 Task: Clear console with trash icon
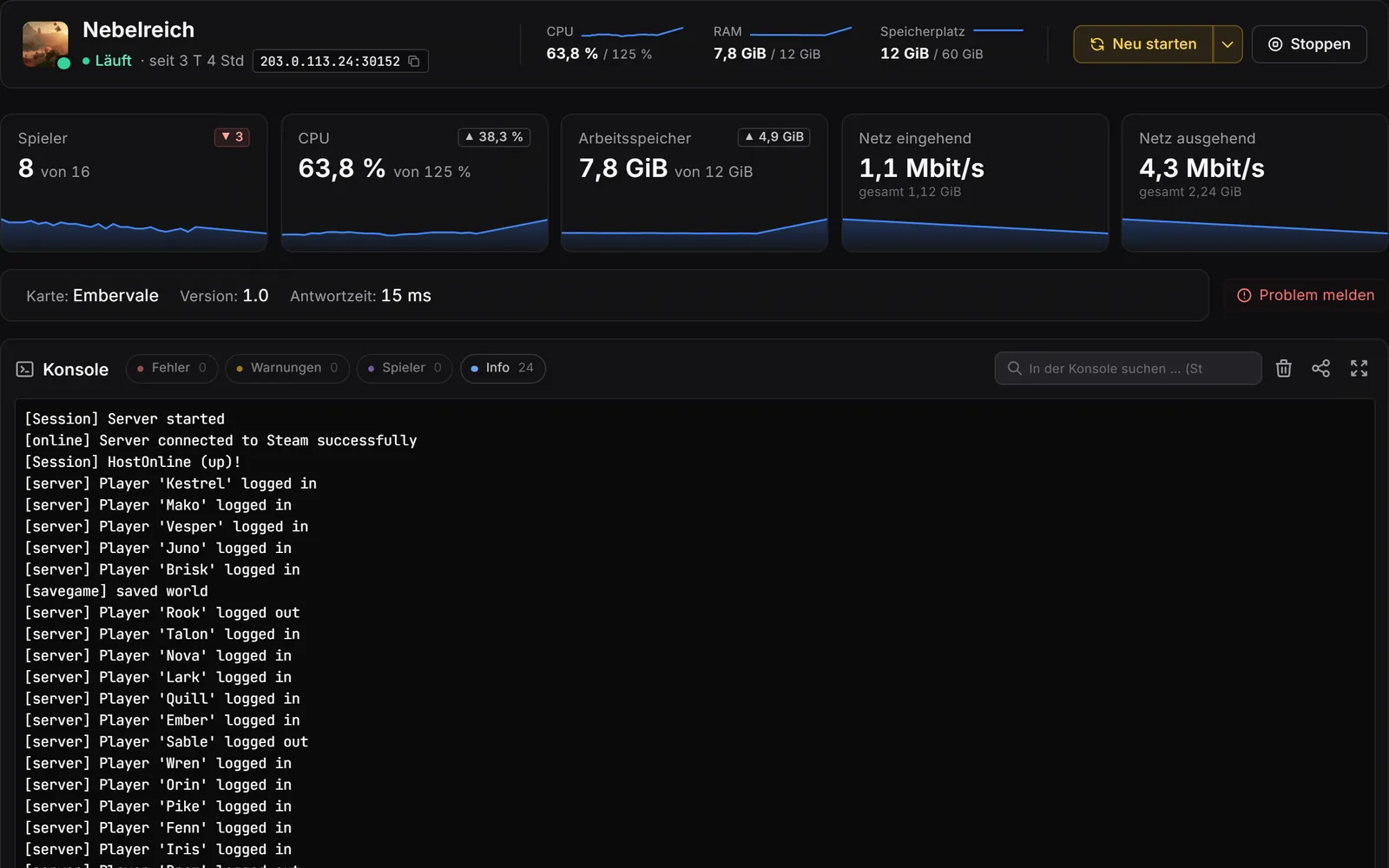[x=1283, y=368]
